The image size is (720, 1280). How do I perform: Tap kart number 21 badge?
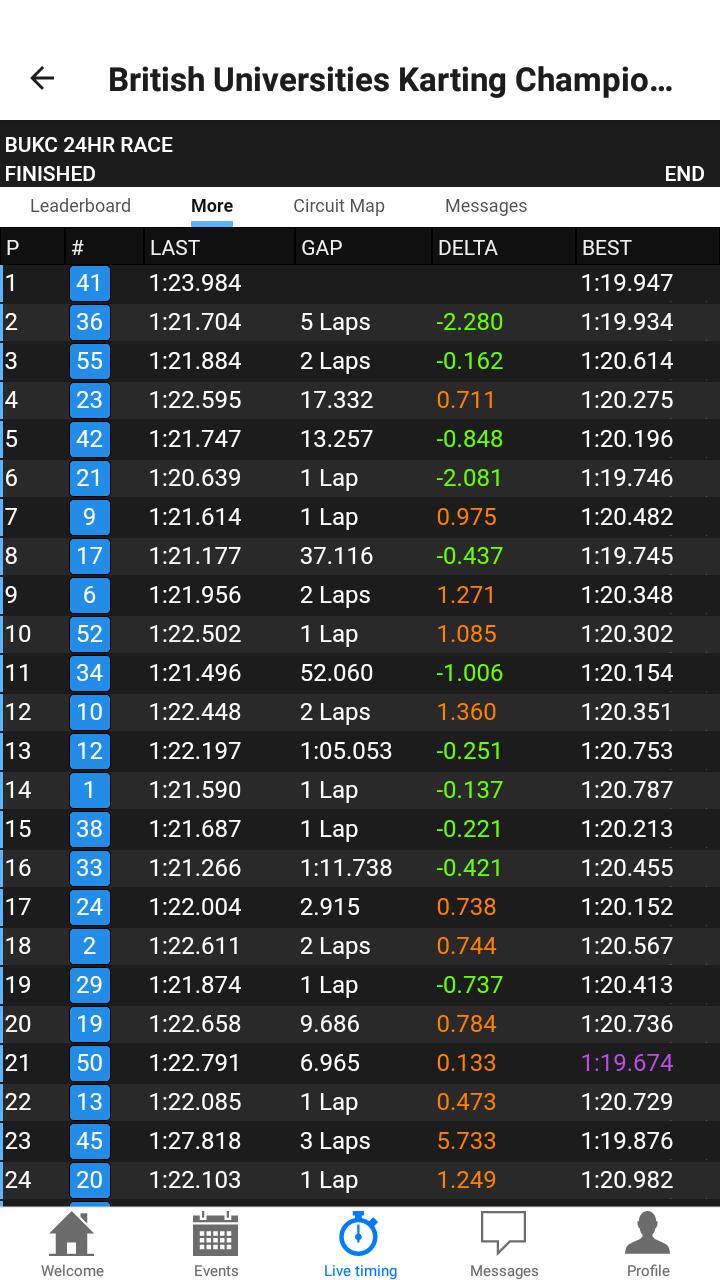(90, 478)
